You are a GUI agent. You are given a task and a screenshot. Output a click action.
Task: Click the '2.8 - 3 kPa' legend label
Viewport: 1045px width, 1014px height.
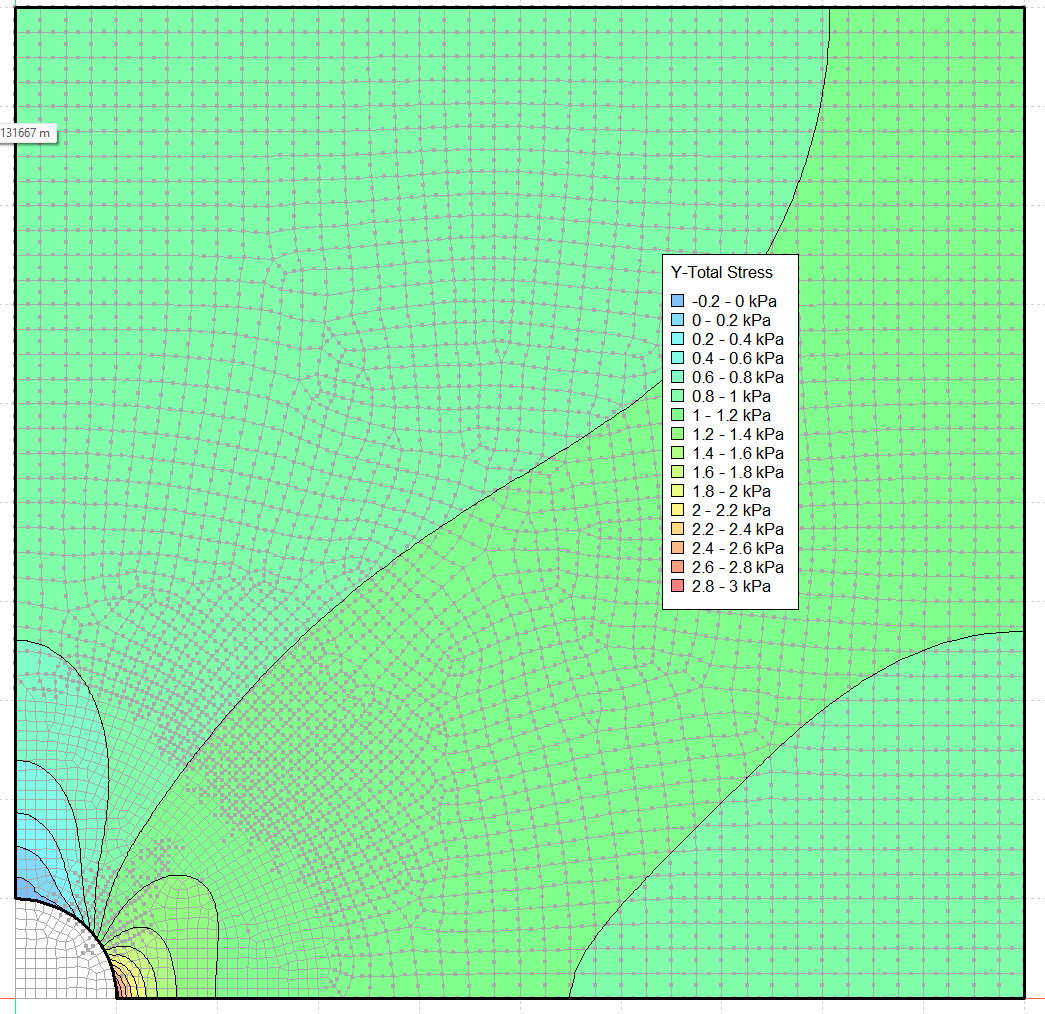[x=731, y=586]
